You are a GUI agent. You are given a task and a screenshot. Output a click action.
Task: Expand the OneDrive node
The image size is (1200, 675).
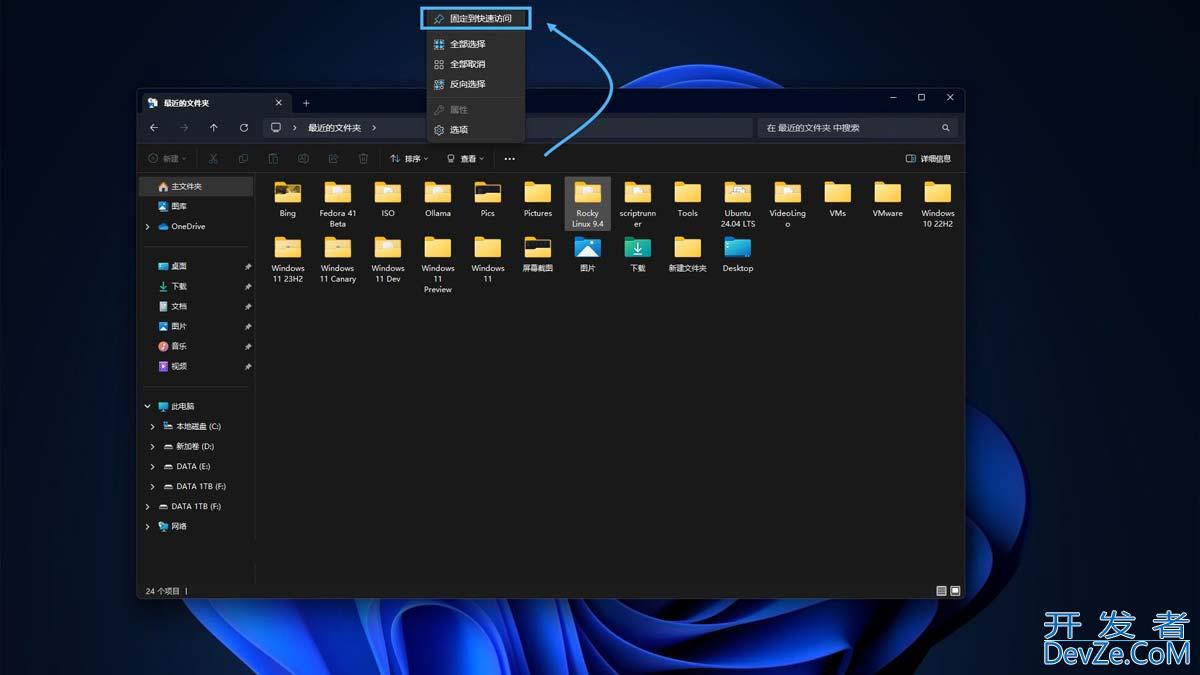pyautogui.click(x=148, y=227)
